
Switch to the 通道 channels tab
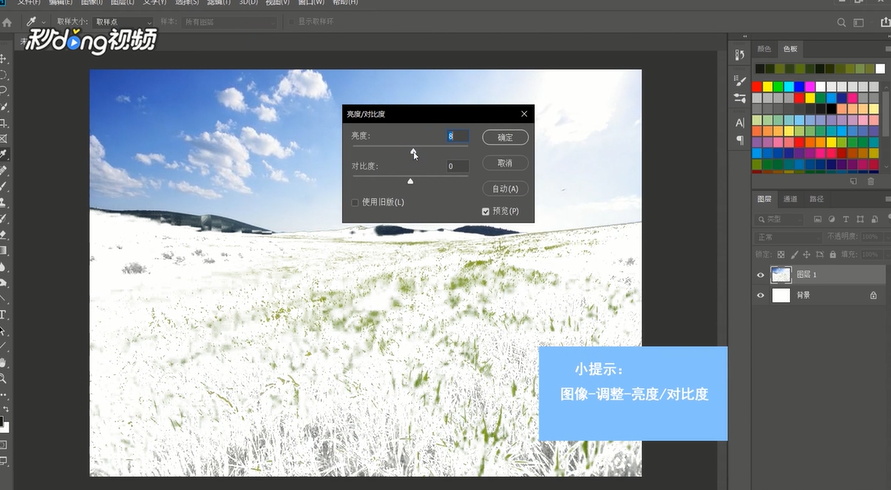(x=790, y=199)
